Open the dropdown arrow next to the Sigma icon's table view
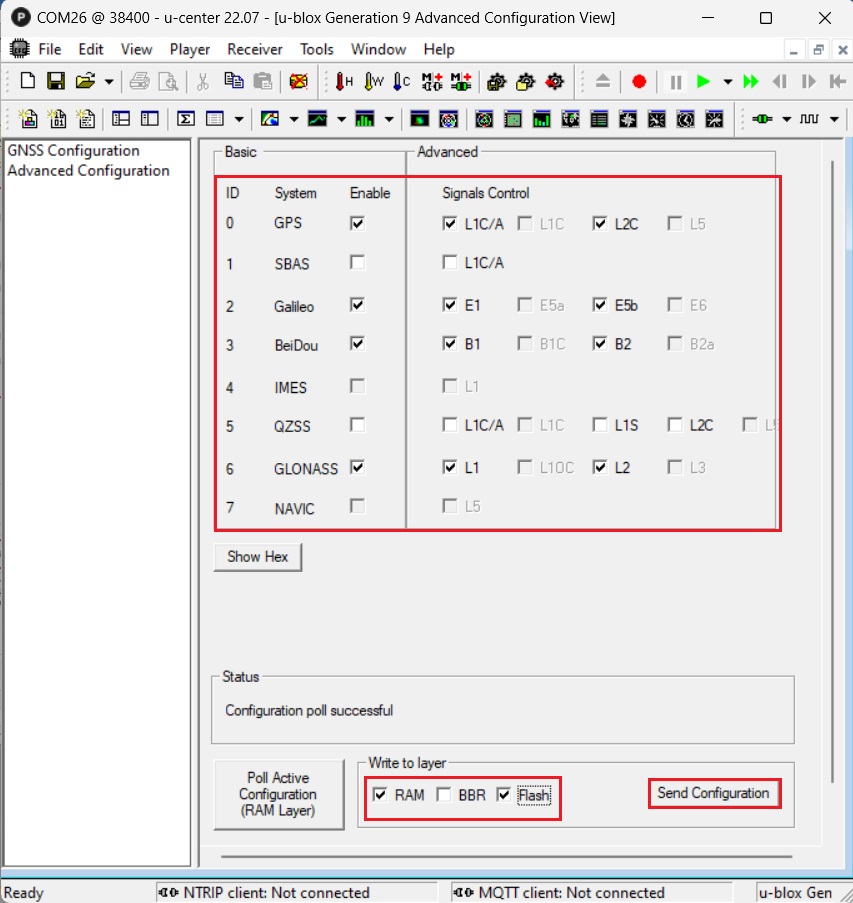 pyautogui.click(x=237, y=119)
